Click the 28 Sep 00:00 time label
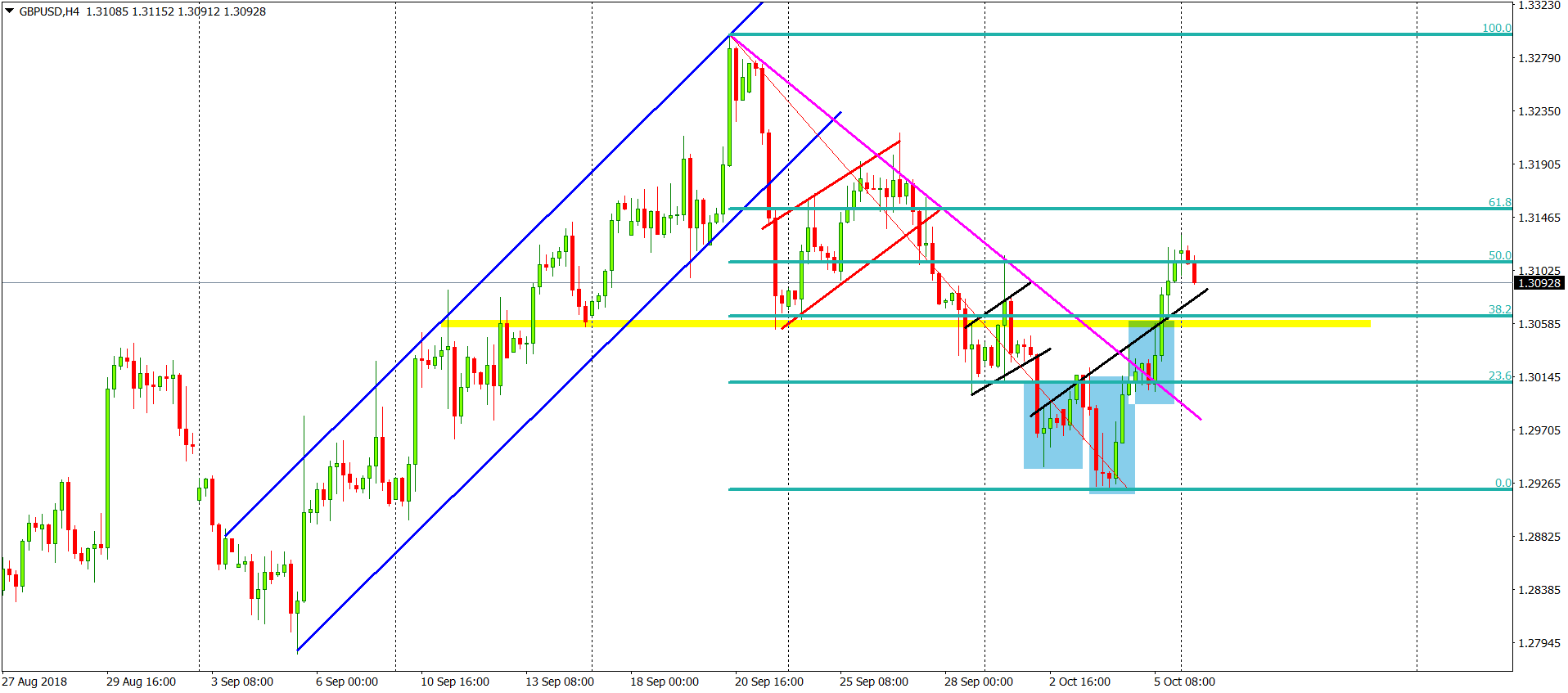1568x693 pixels. 979,682
